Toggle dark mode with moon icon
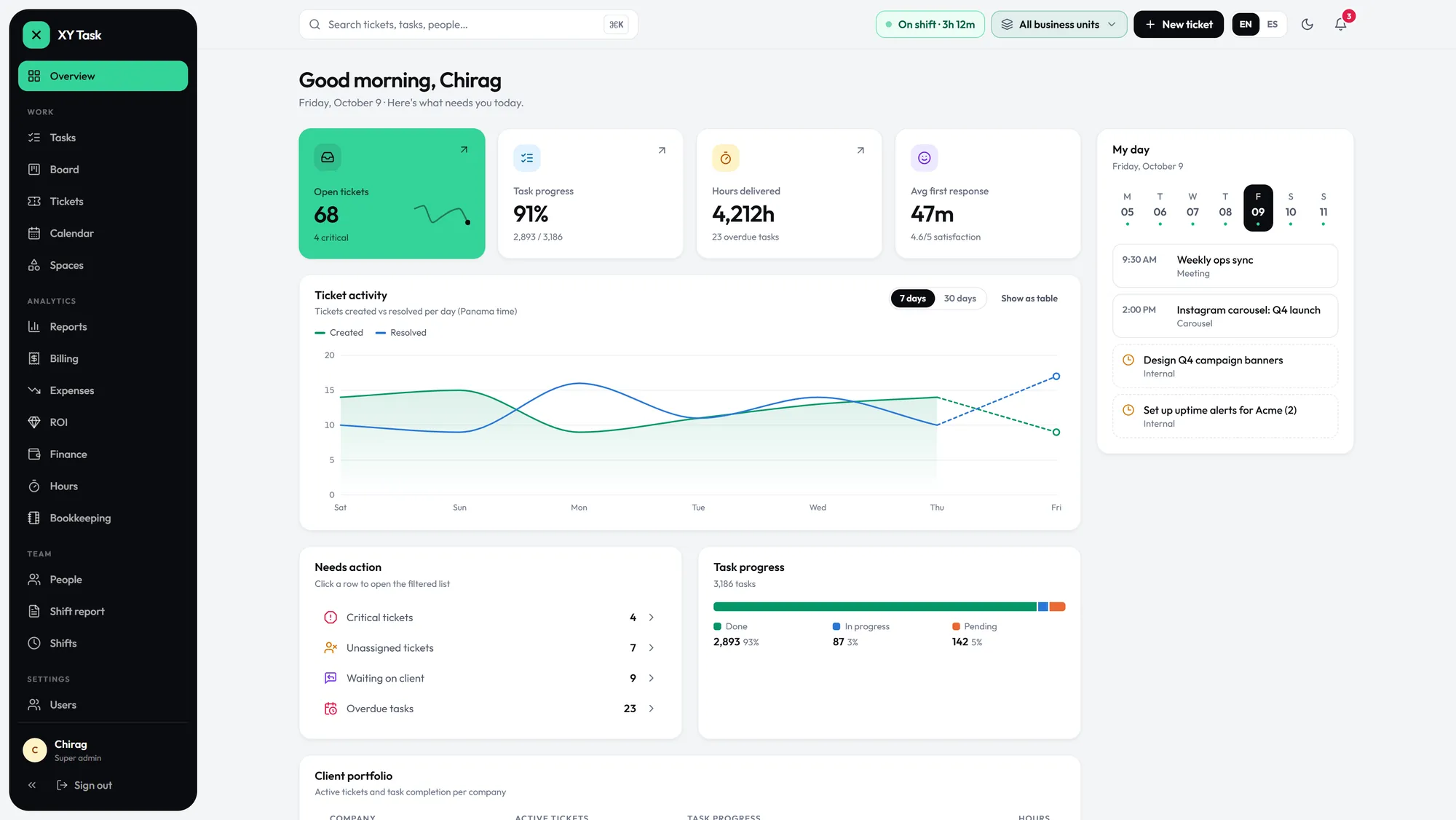This screenshot has height=820, width=1456. 1307,24
